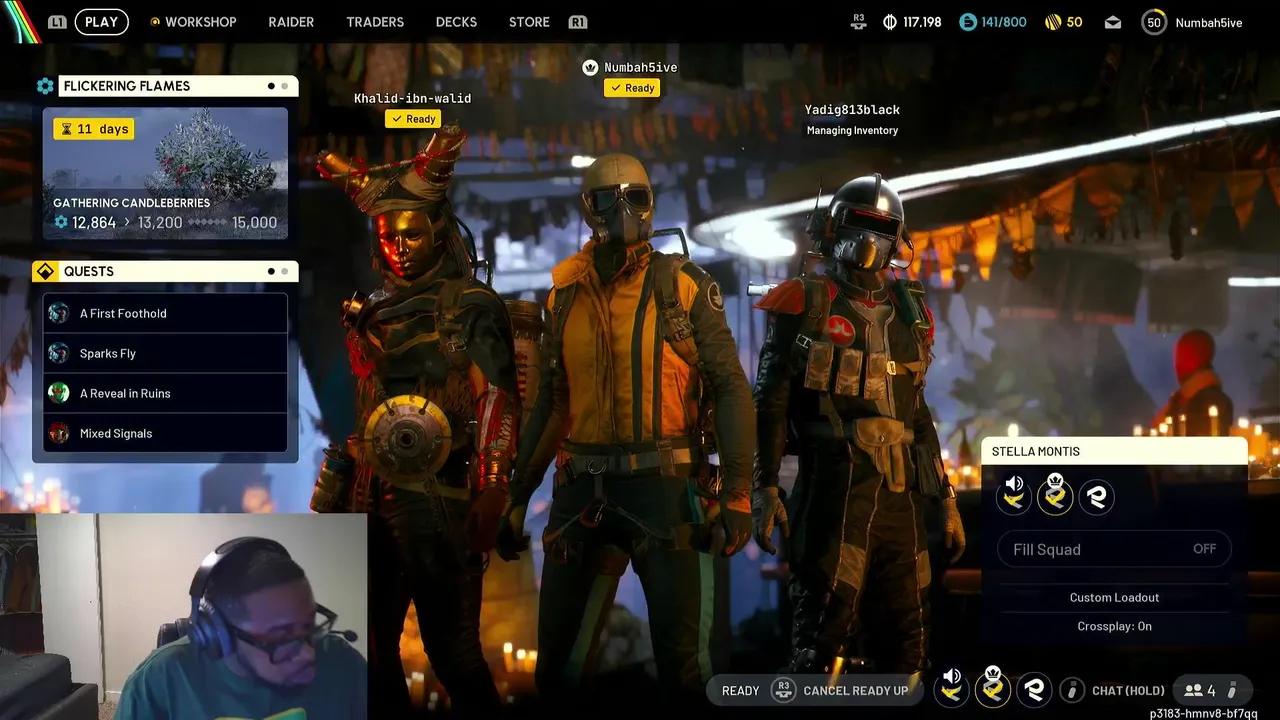Click the 11 days timer badge
This screenshot has height=720, width=1280.
[93, 129]
